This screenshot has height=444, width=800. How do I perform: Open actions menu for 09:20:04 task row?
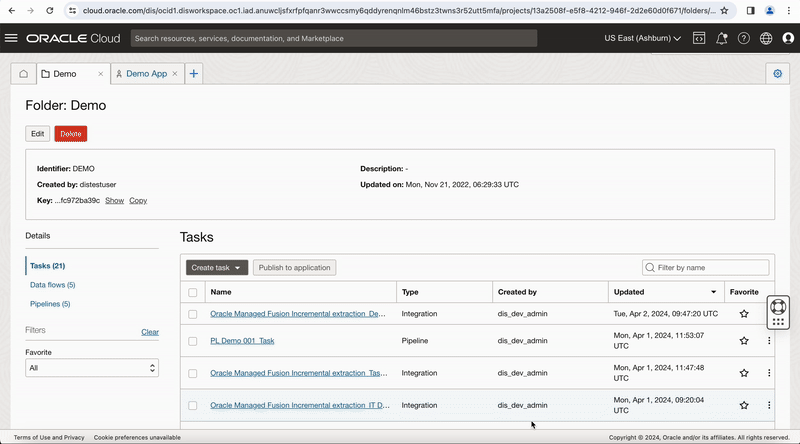[x=769, y=405]
